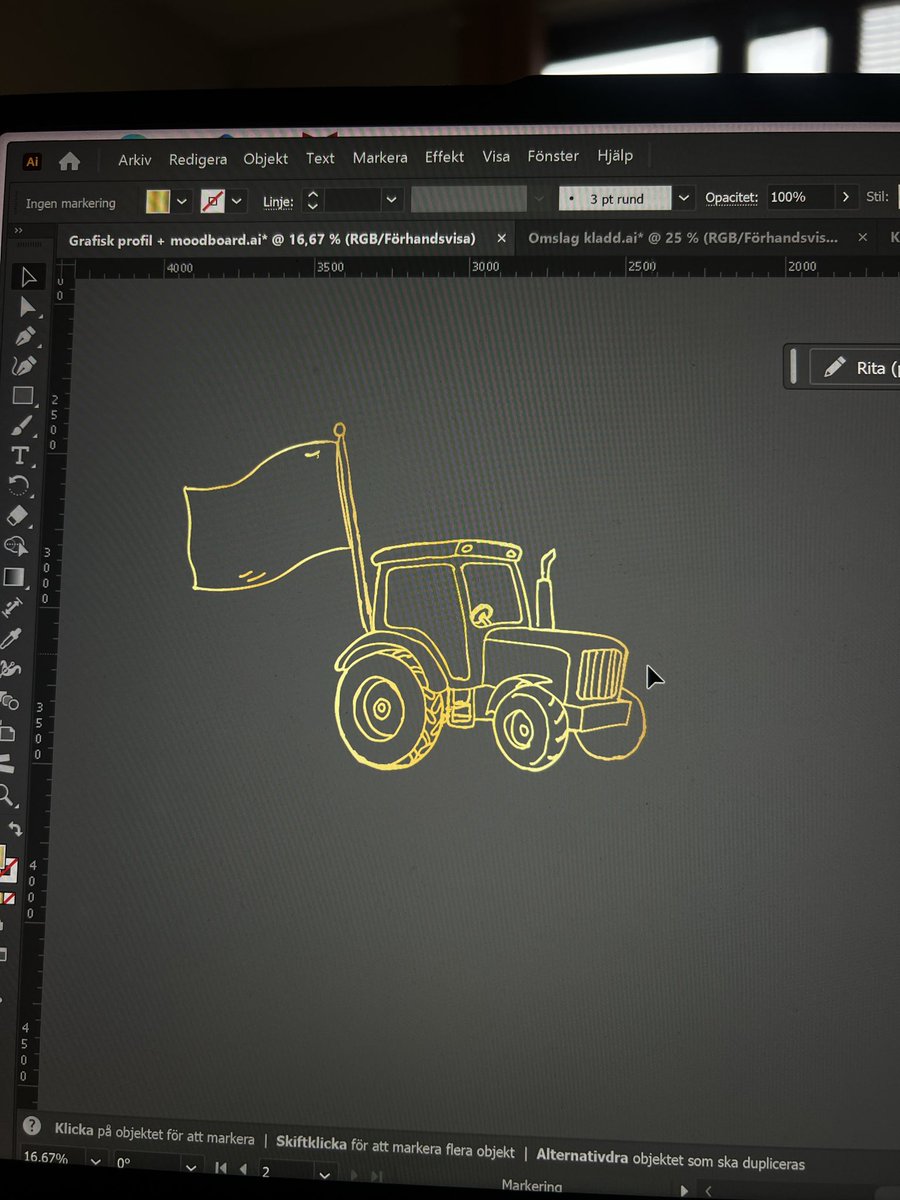Select the Type tool

[20, 456]
